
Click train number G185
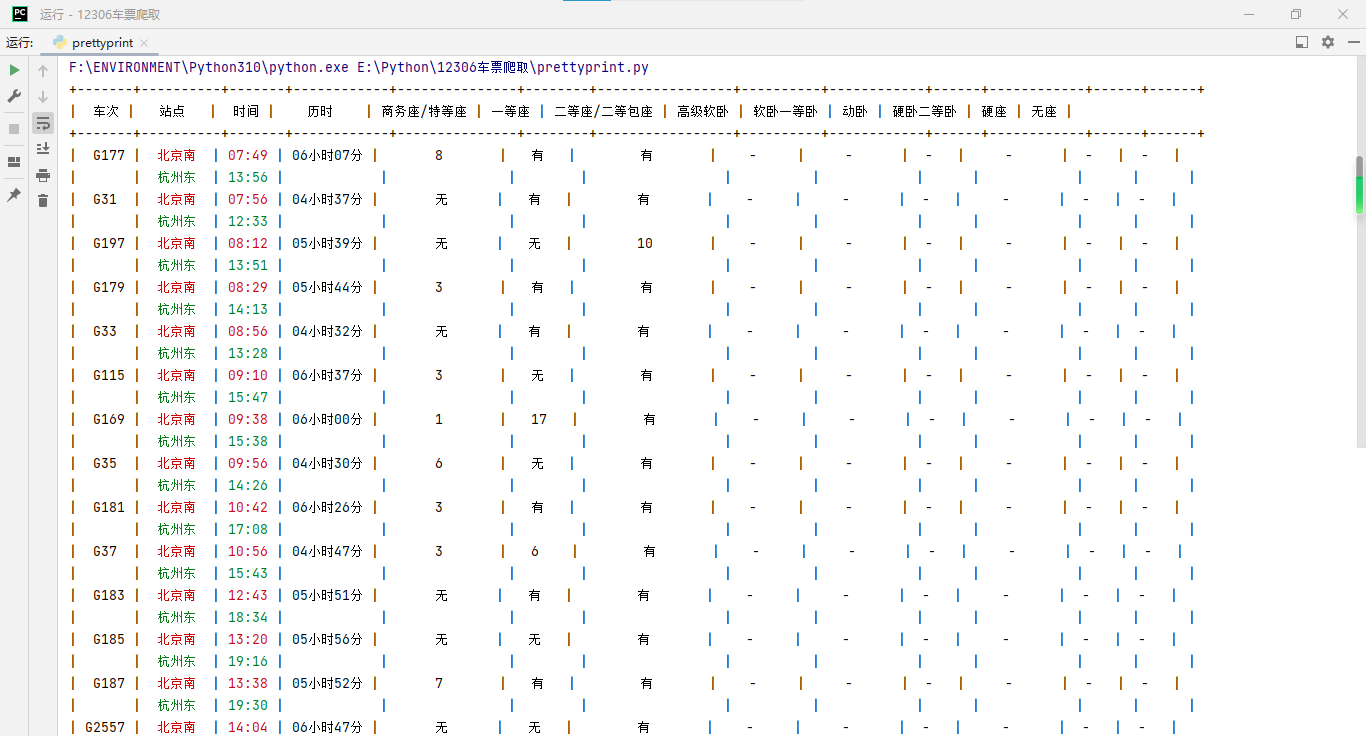pyautogui.click(x=109, y=639)
